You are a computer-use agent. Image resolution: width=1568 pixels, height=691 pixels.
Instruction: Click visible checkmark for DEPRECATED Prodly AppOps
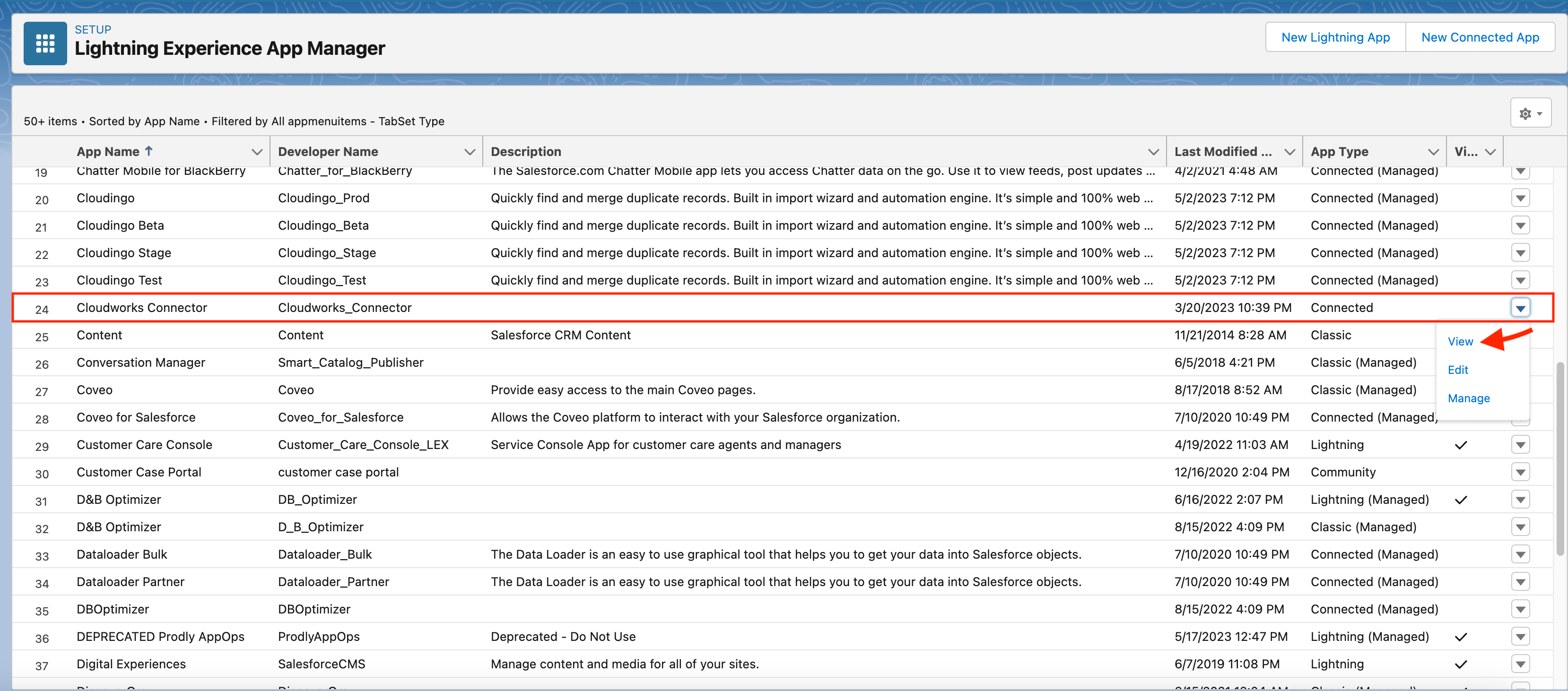coord(1460,636)
